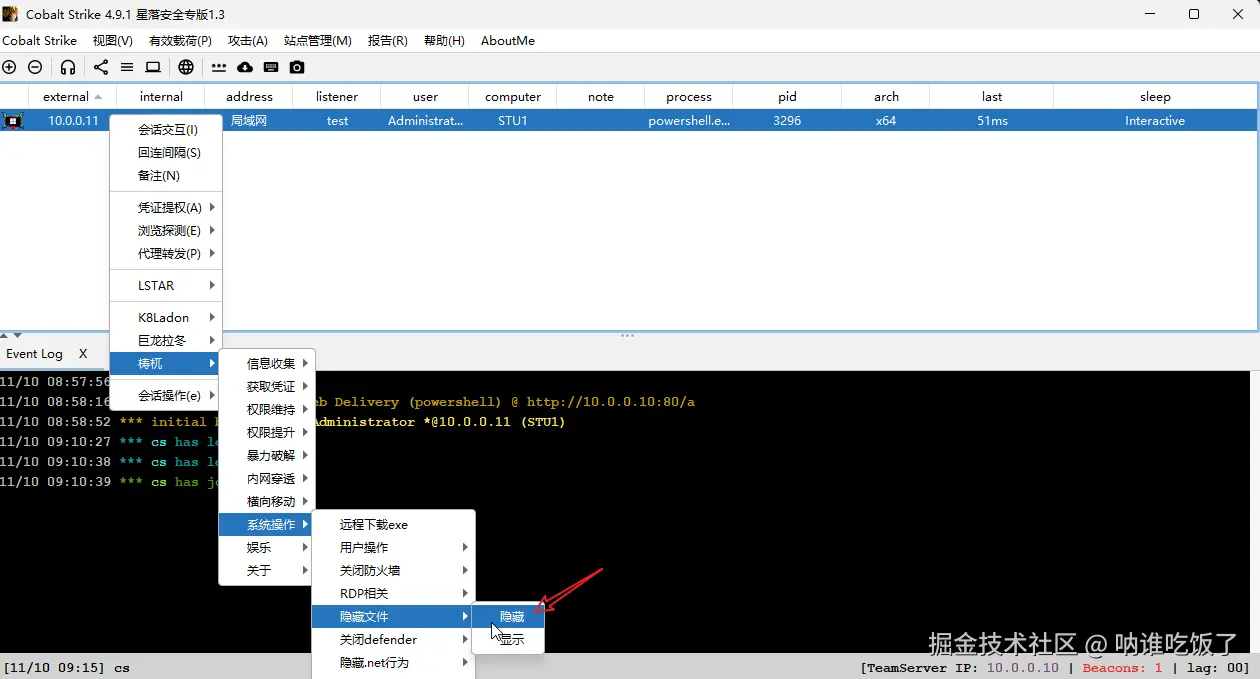
Task: Sort sessions by the listener column header
Action: (337, 97)
